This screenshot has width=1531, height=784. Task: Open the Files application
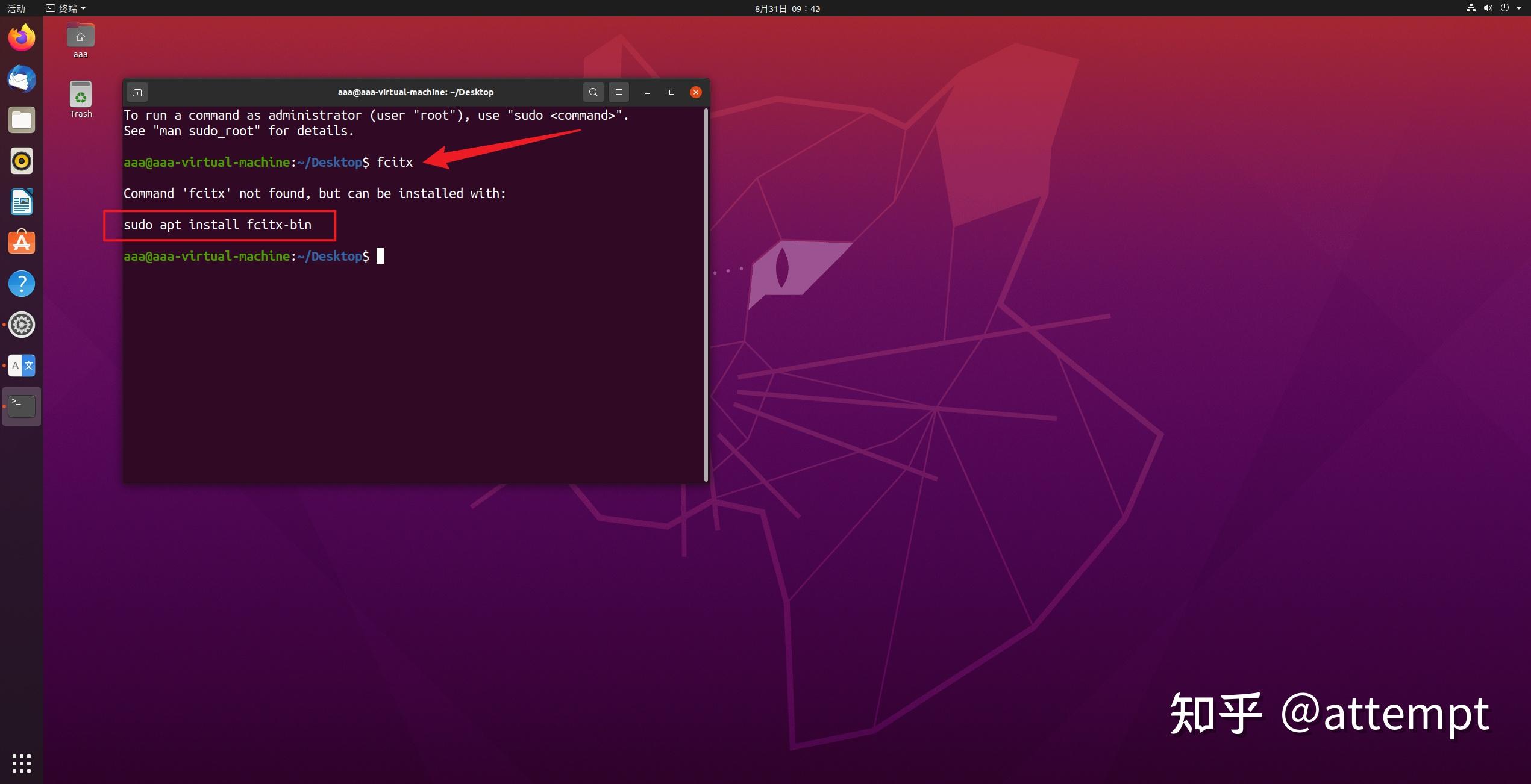click(x=21, y=120)
